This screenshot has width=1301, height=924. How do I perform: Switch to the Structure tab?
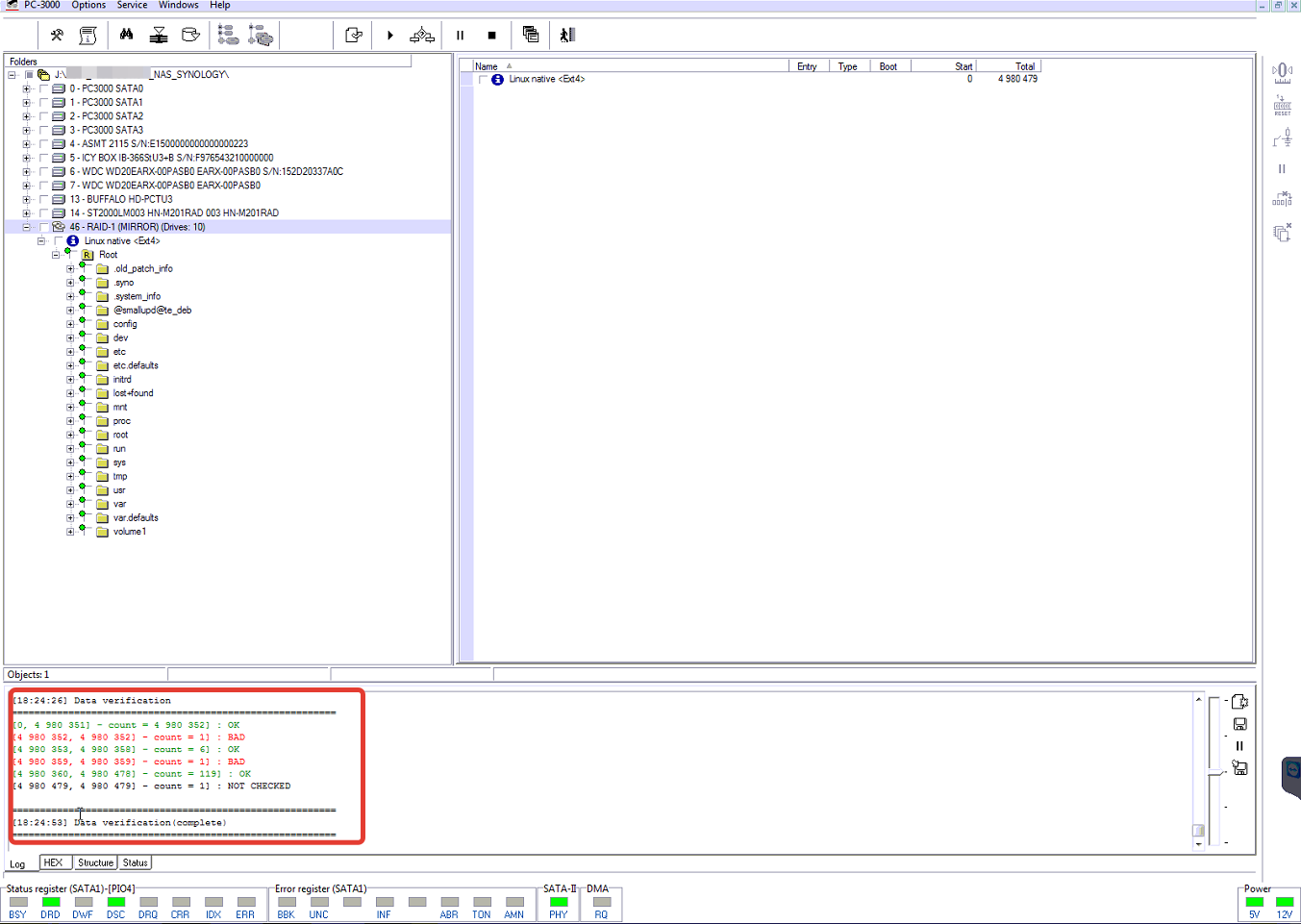(x=95, y=862)
